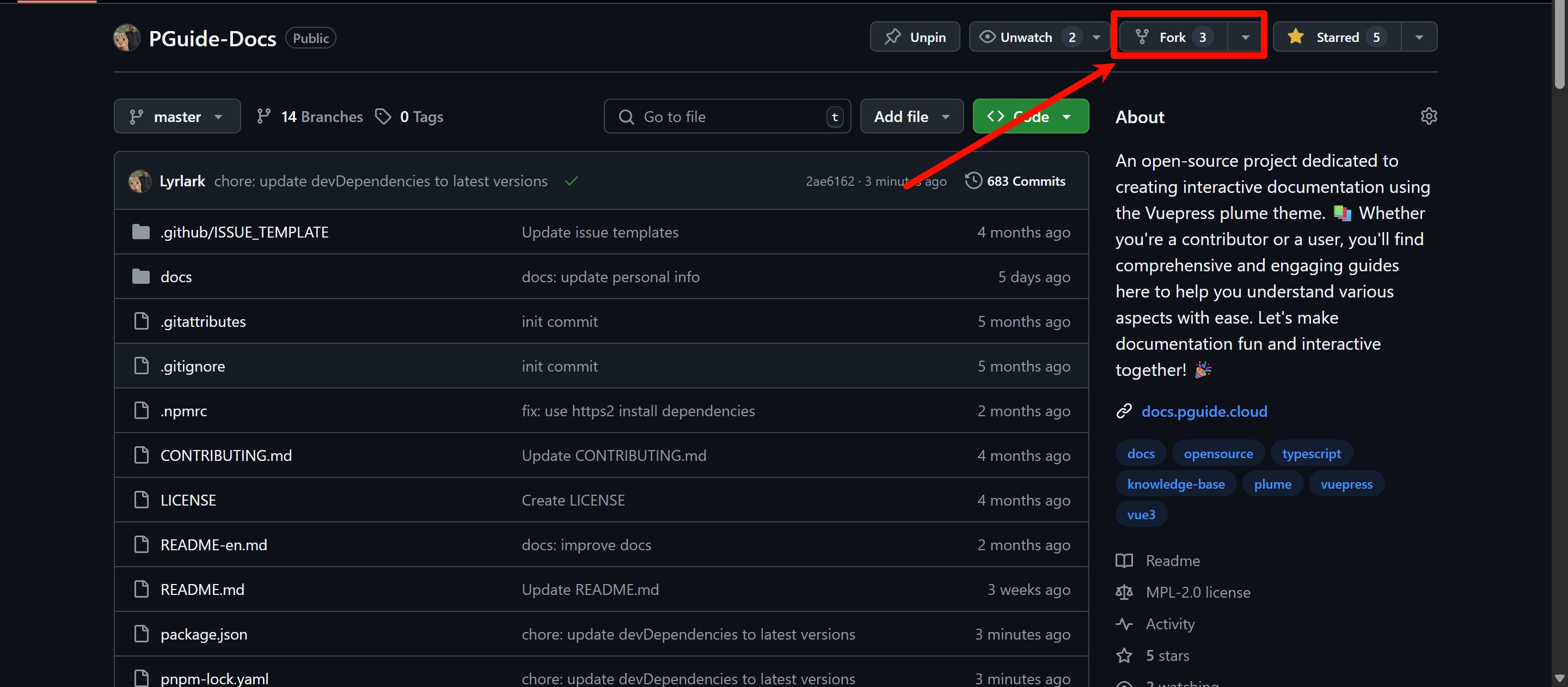Open the master branch selector
The height and width of the screenshot is (687, 1568).
tap(177, 117)
